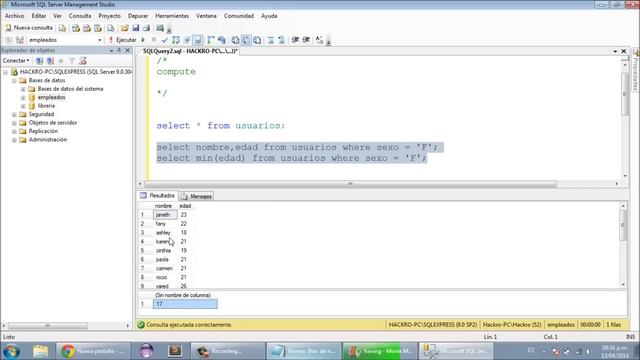Switch output to Results to File

coord(257,40)
